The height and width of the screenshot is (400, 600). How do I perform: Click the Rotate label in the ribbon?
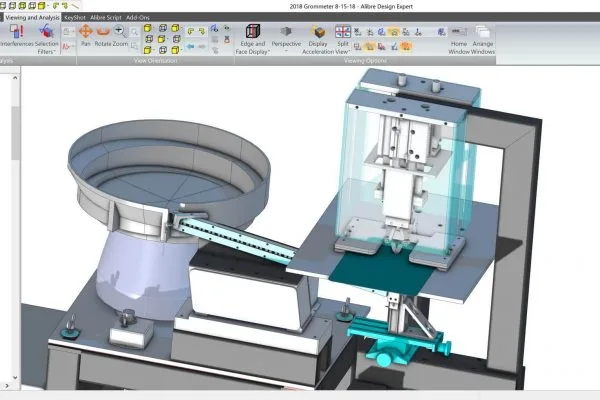point(103,44)
